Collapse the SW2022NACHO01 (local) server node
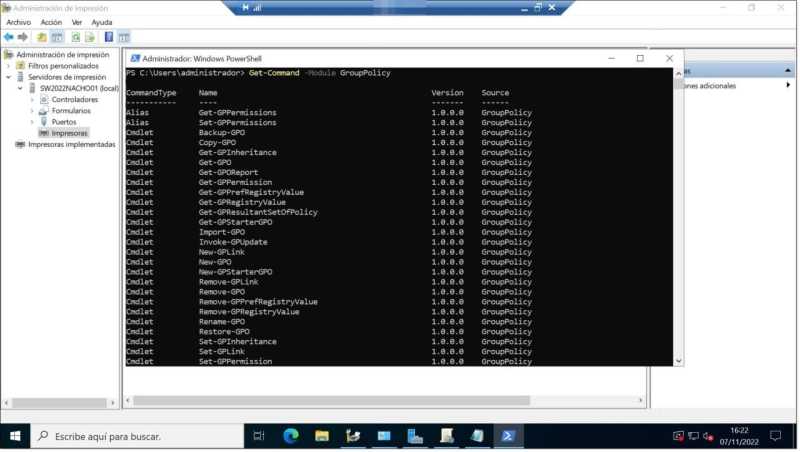The width and height of the screenshot is (800, 452). click(x=20, y=88)
